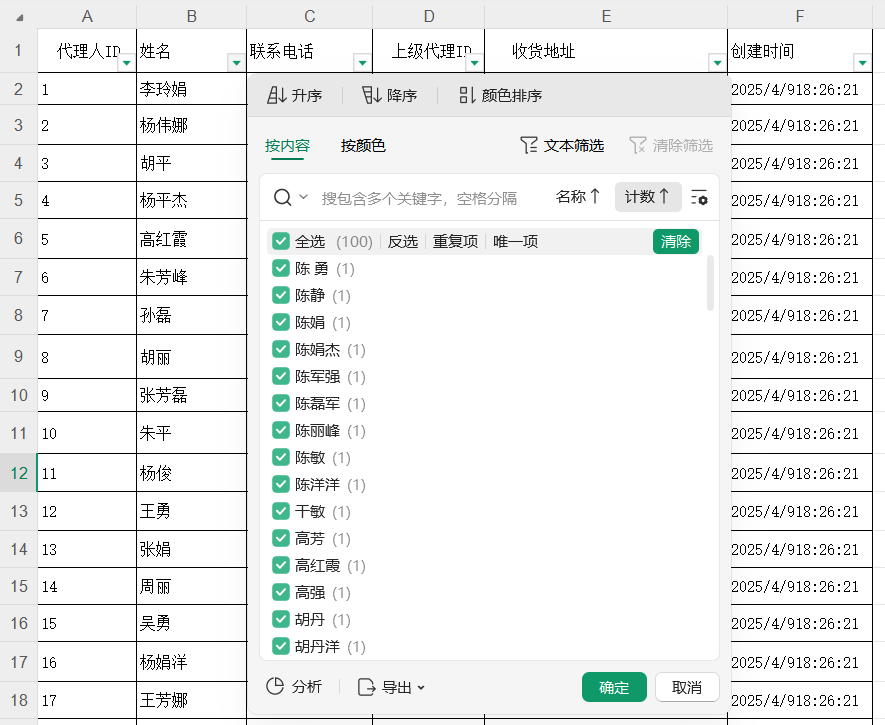Toggle the 高红霞 checkbox
Viewport: 885px width, 725px height.
tap(281, 566)
